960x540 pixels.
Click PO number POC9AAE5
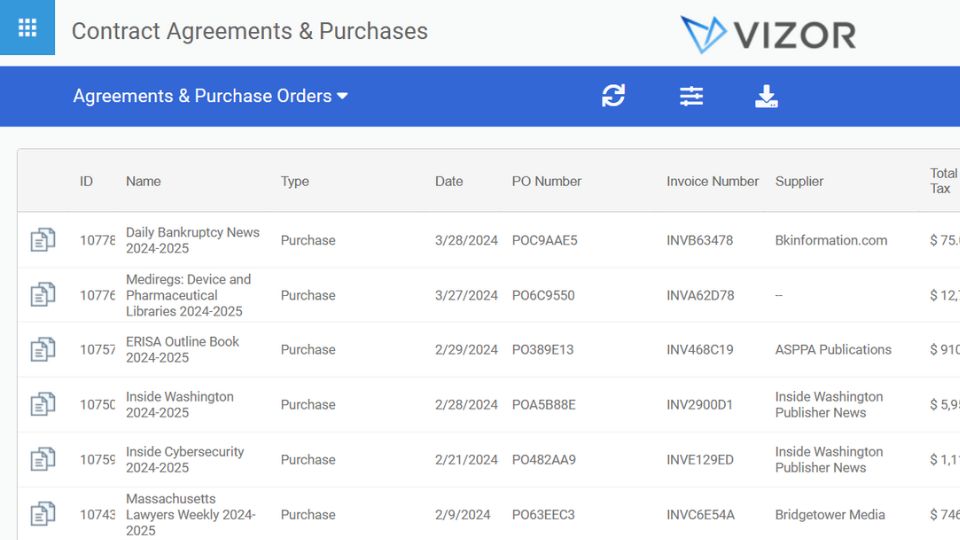pyautogui.click(x=544, y=240)
